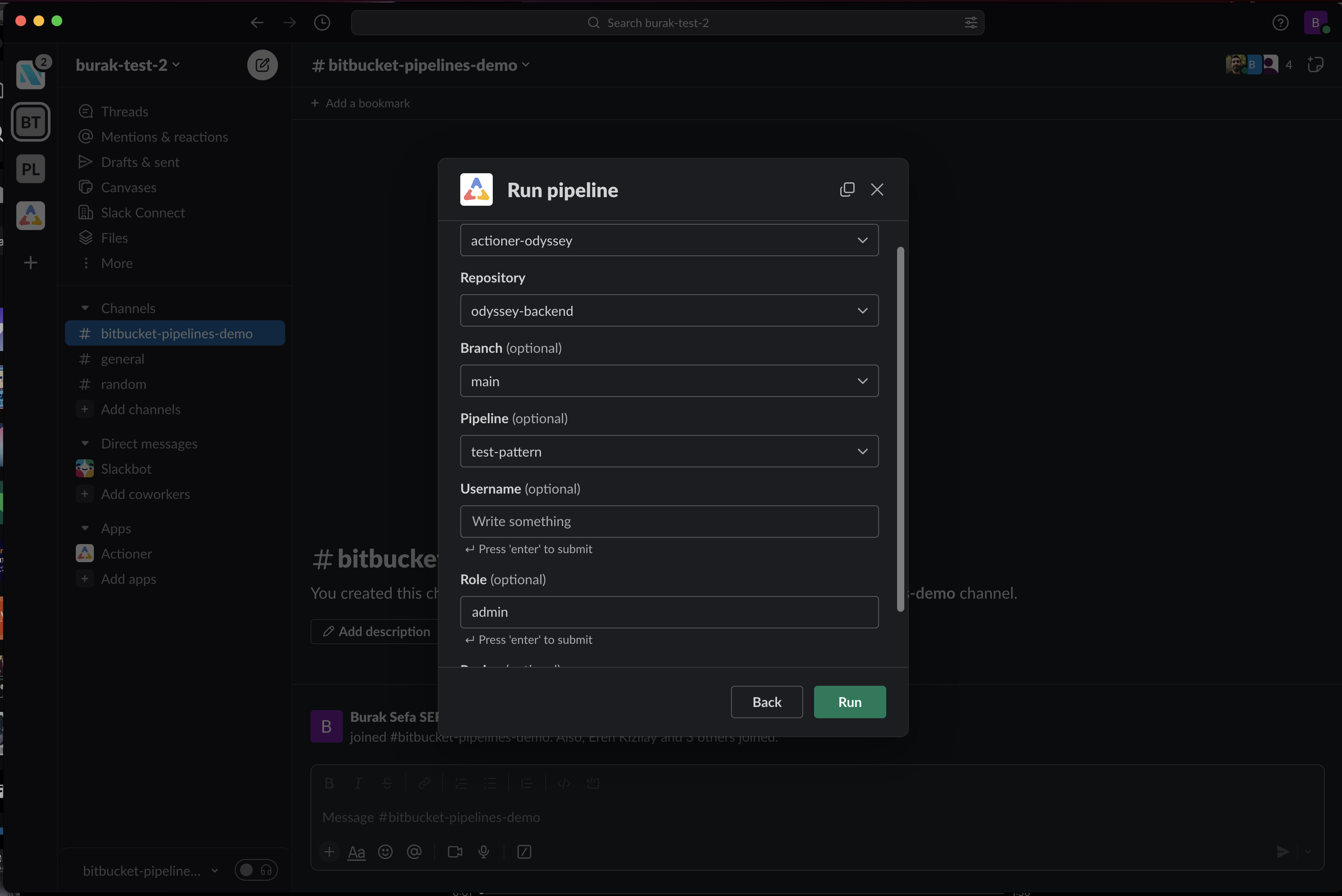The width and height of the screenshot is (1342, 896).
Task: Collapse the Channels section
Action: pos(85,309)
